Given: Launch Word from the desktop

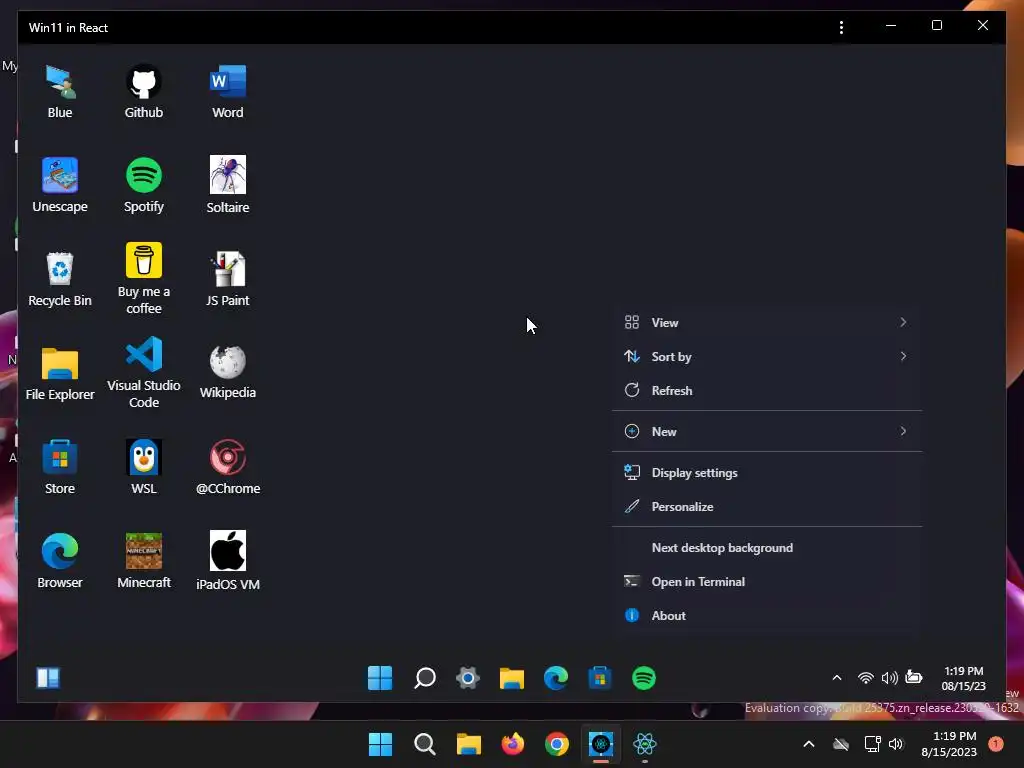Looking at the screenshot, I should click(x=228, y=91).
